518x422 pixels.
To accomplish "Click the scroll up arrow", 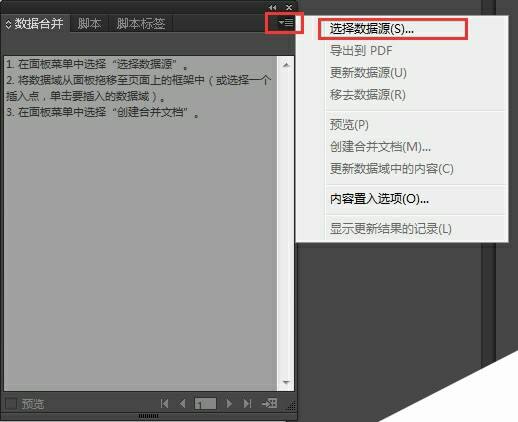I will (x=286, y=65).
